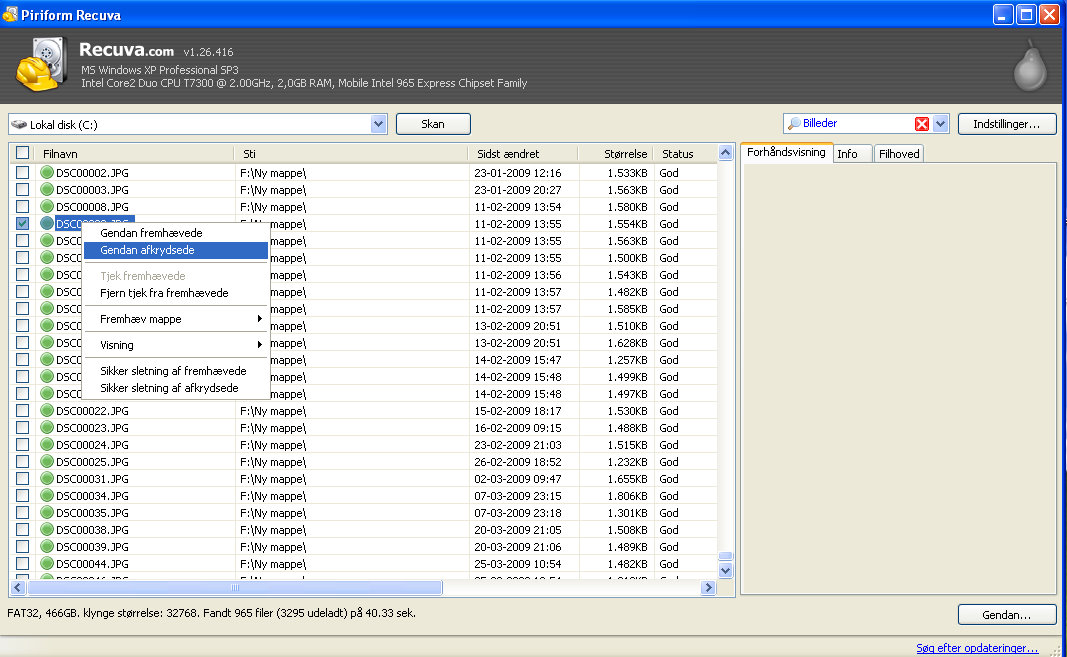Check the box for DSC00003.JPG
The width and height of the screenshot is (1067, 657).
pos(23,190)
